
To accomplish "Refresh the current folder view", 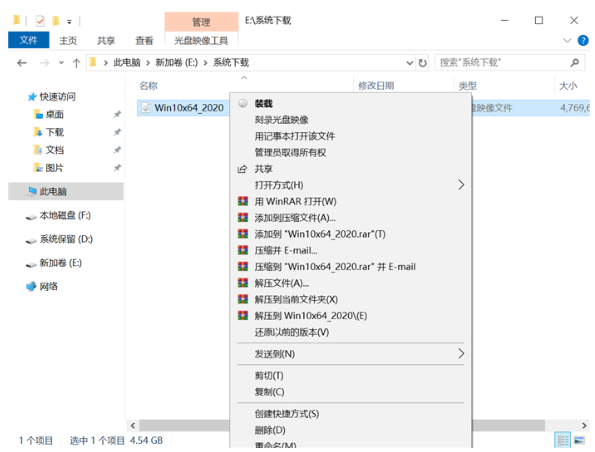I will pos(422,63).
